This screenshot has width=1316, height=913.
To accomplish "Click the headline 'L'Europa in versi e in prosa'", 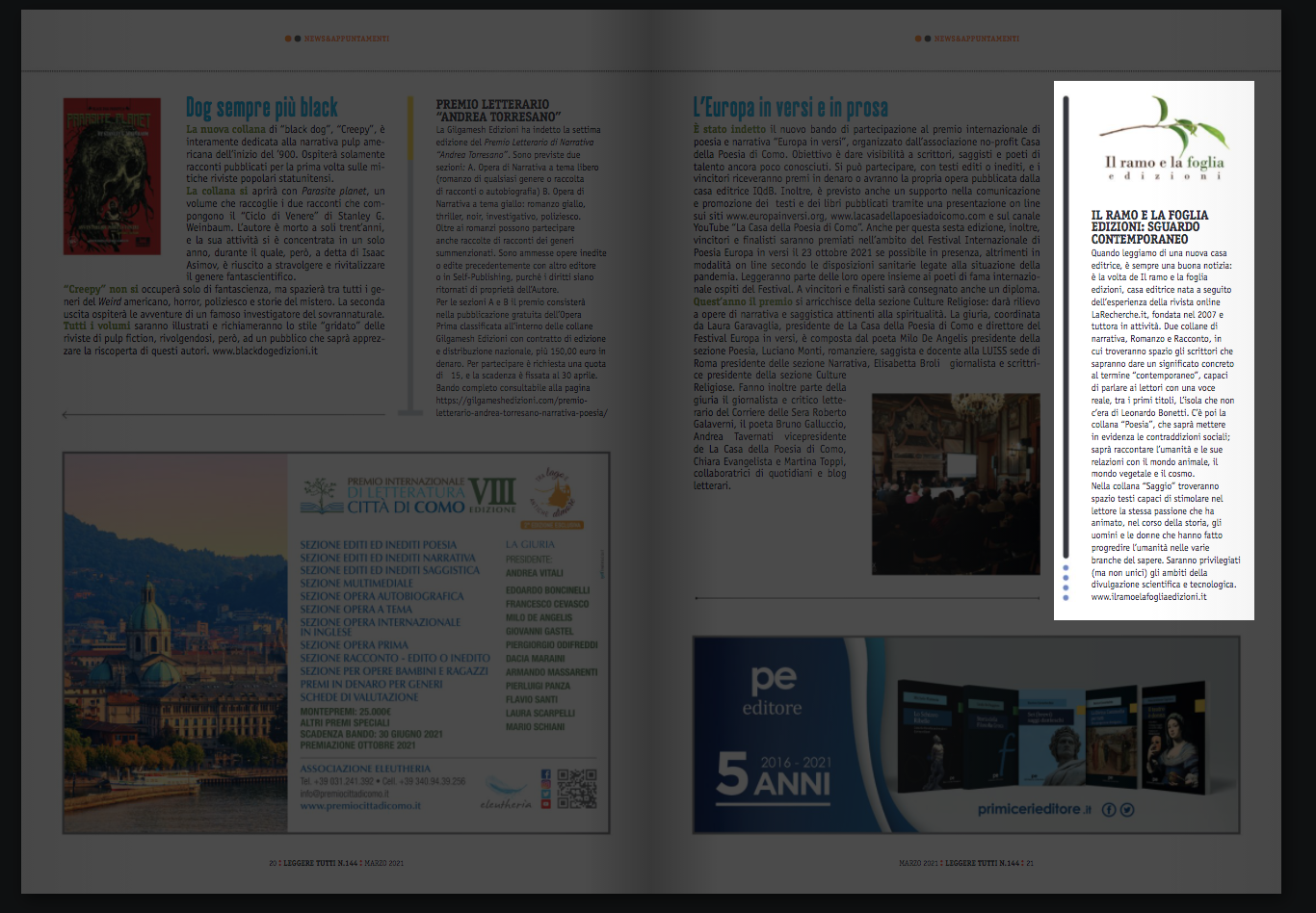I will click(x=790, y=107).
